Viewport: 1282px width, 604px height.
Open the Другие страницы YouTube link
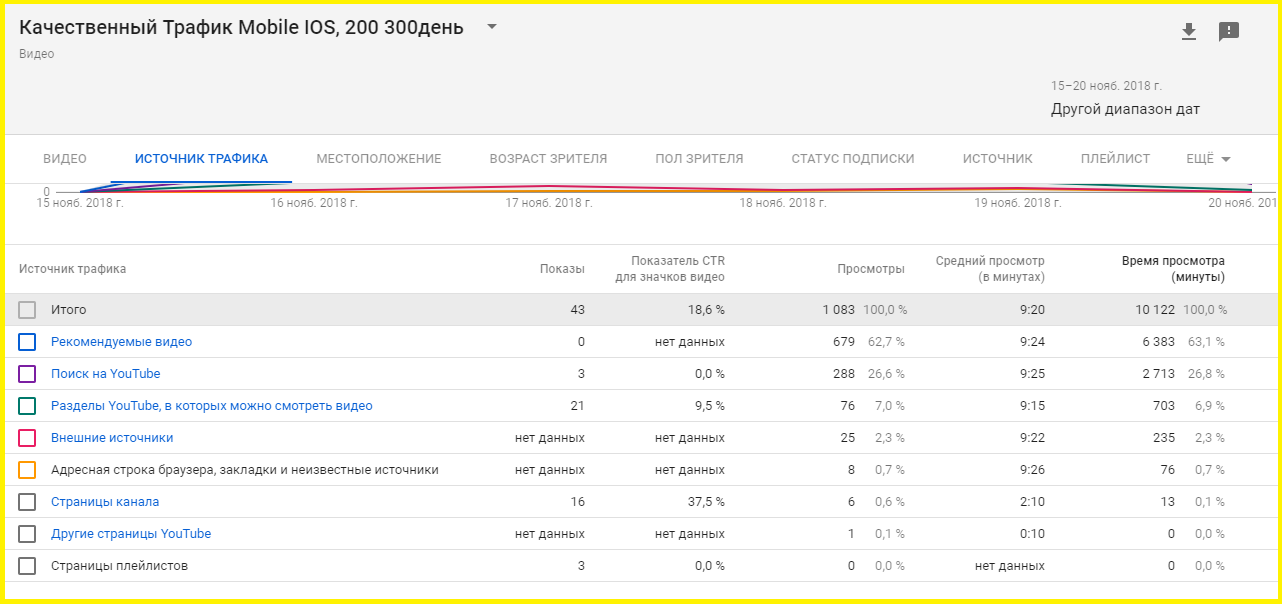(x=131, y=534)
